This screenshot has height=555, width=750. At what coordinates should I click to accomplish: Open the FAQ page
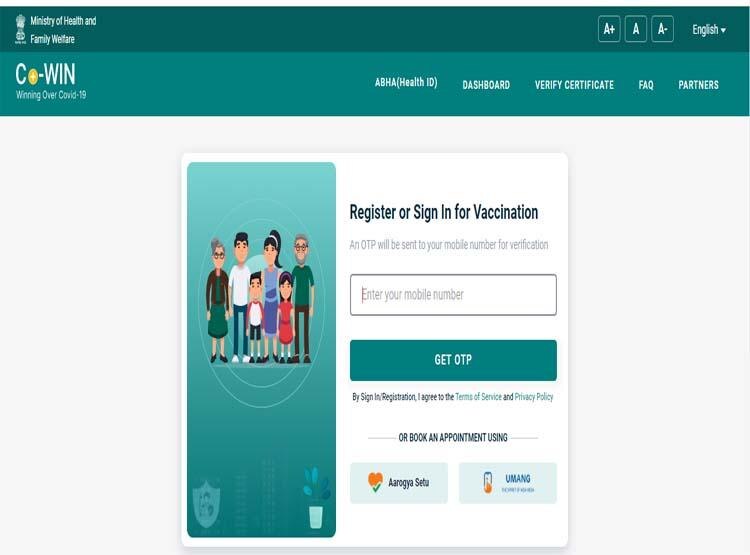tap(646, 85)
